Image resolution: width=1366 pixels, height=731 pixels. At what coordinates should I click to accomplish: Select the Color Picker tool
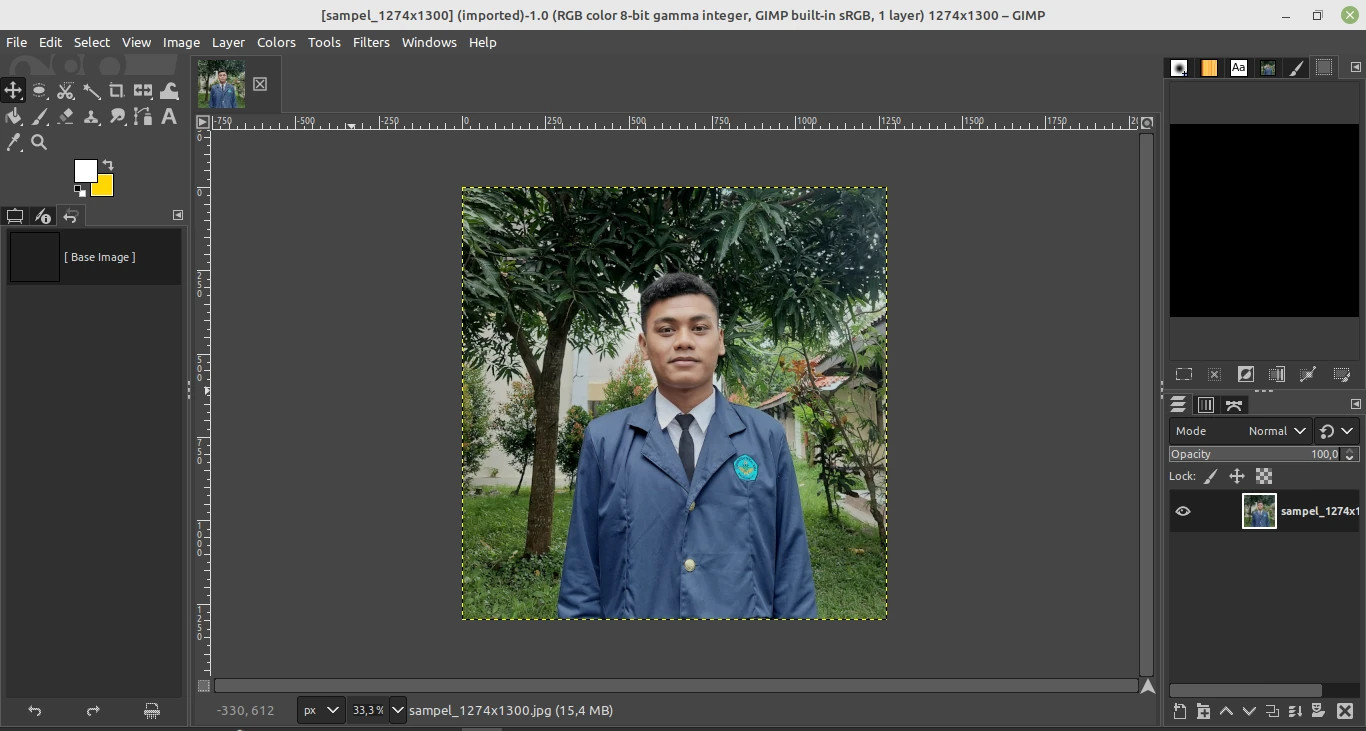(13, 143)
